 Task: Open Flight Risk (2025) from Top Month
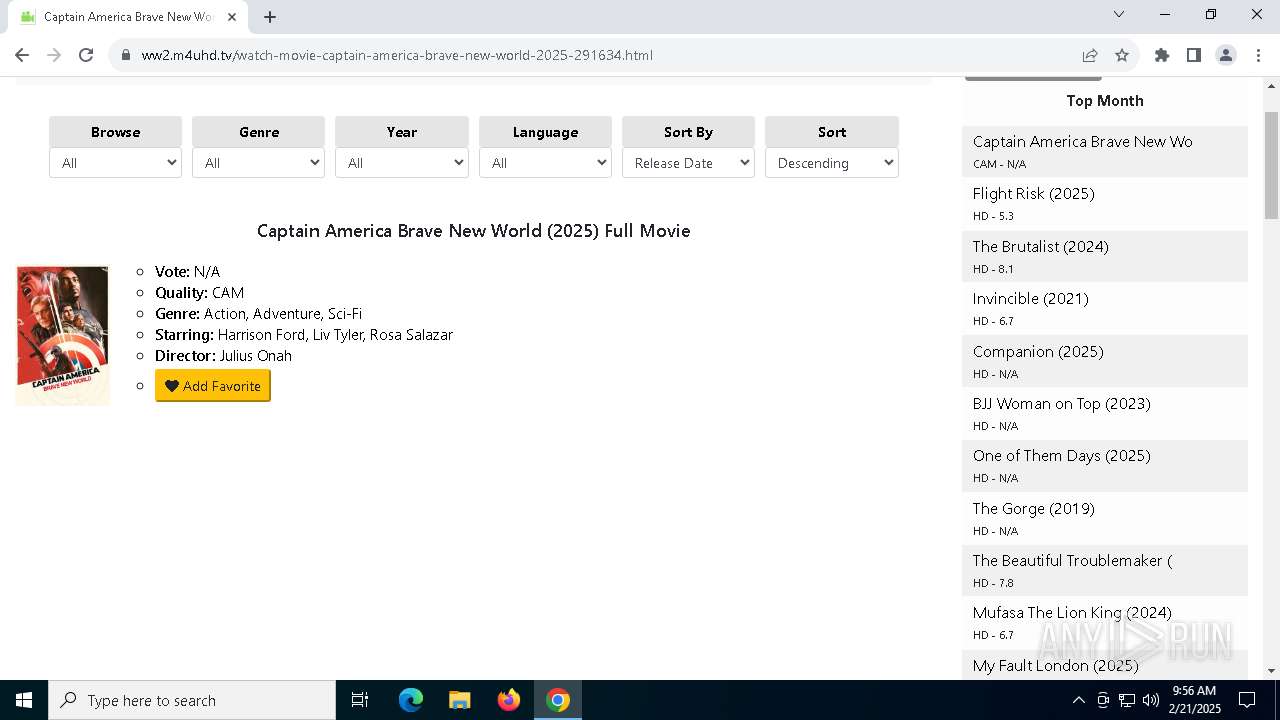click(x=1105, y=203)
